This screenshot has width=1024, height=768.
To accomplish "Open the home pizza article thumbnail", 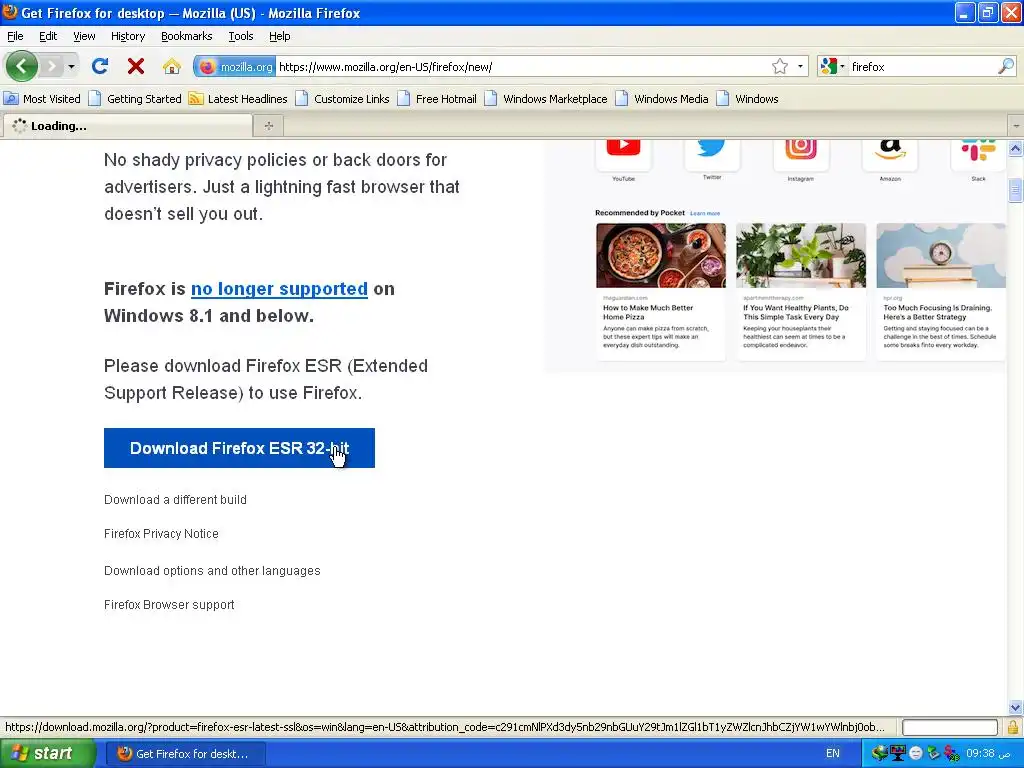I will click(x=661, y=255).
